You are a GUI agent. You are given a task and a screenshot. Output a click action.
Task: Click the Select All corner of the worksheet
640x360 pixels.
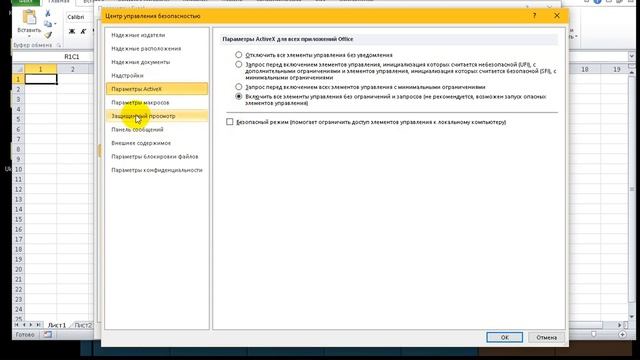point(18,69)
